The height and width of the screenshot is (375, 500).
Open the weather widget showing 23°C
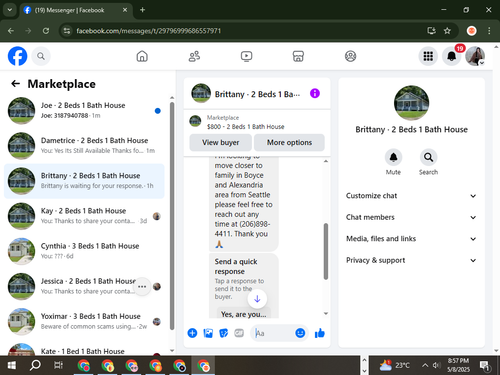[395, 365]
